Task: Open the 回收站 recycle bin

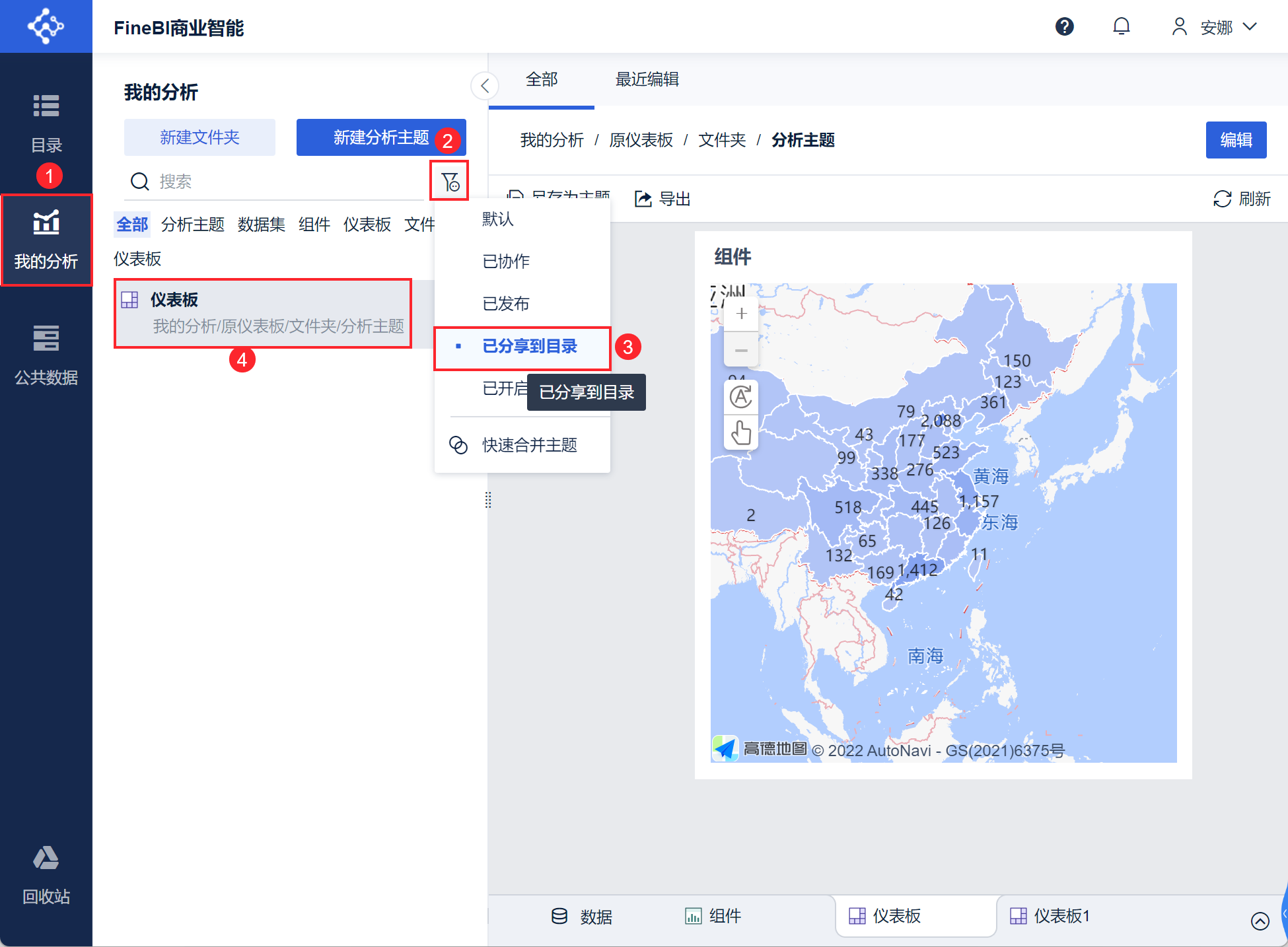Action: [x=46, y=875]
